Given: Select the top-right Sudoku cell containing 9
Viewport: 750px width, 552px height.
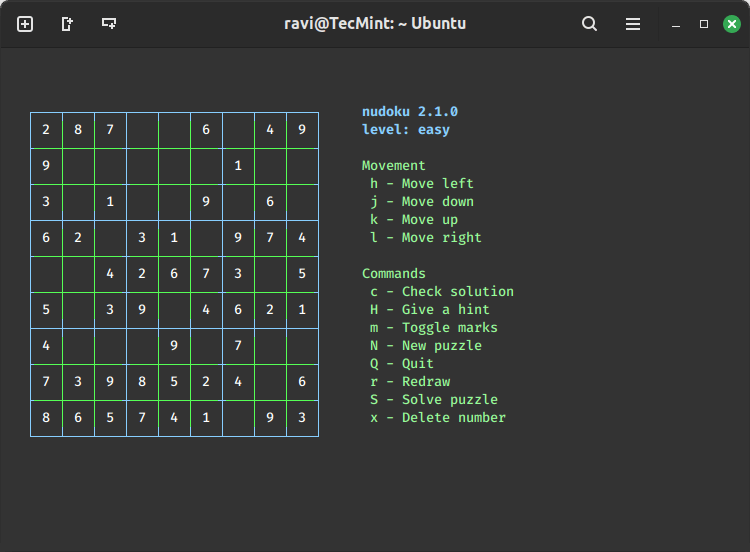Looking at the screenshot, I should (302, 130).
